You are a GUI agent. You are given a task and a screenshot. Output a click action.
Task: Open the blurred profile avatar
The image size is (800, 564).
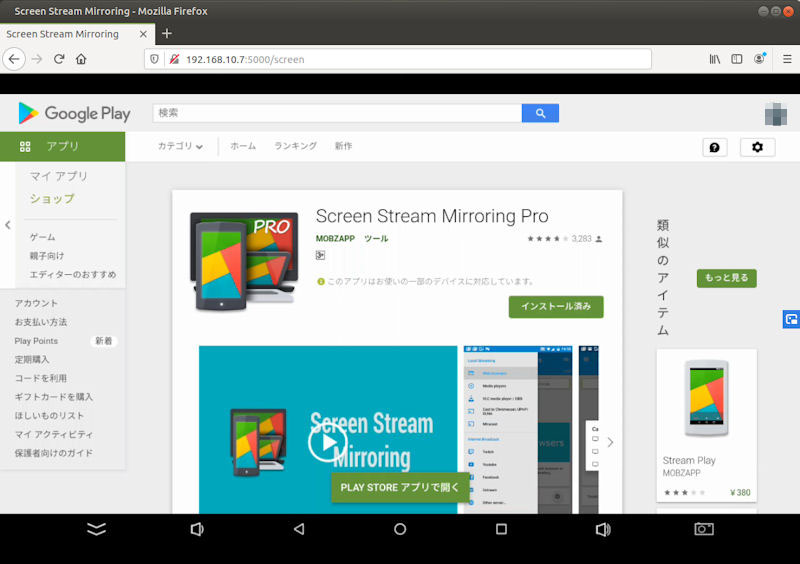tap(776, 114)
